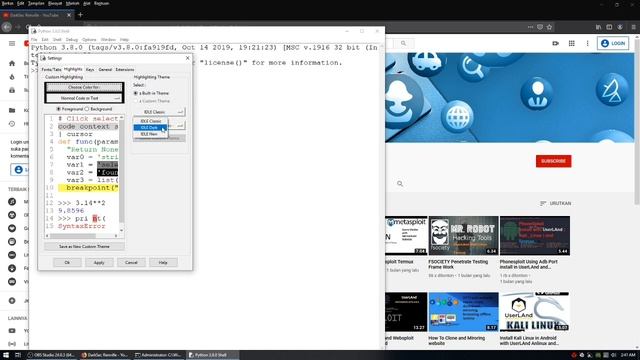Open a new Firefox tab with plus
Image resolution: width=640 pixels, height=360 pixels.
[x=80, y=15]
